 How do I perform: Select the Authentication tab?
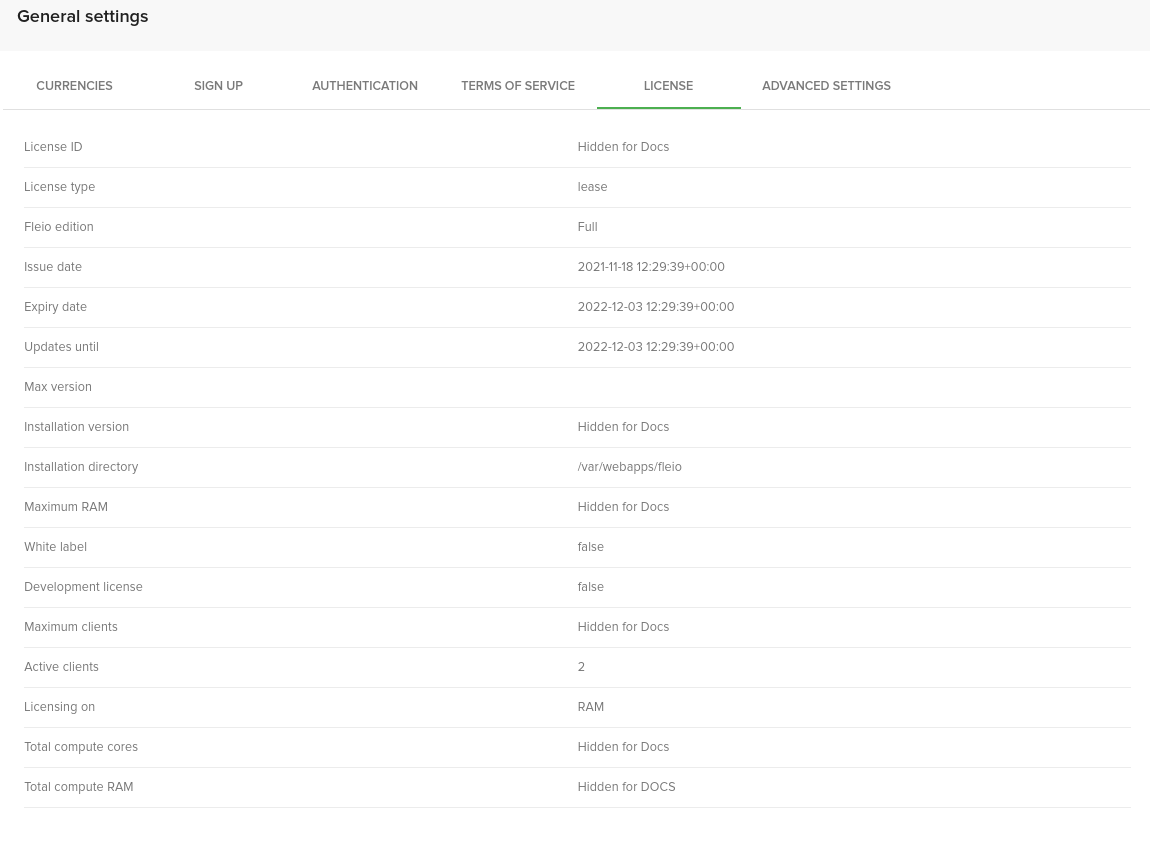click(x=364, y=86)
